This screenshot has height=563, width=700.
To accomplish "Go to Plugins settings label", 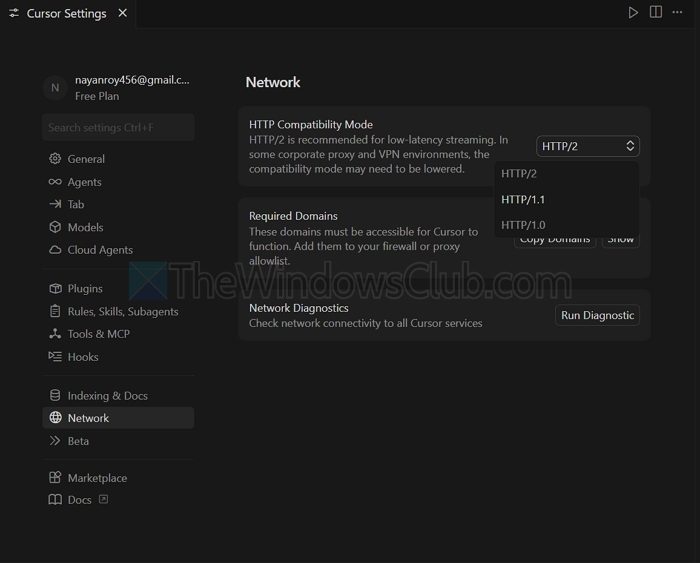I will 85,289.
